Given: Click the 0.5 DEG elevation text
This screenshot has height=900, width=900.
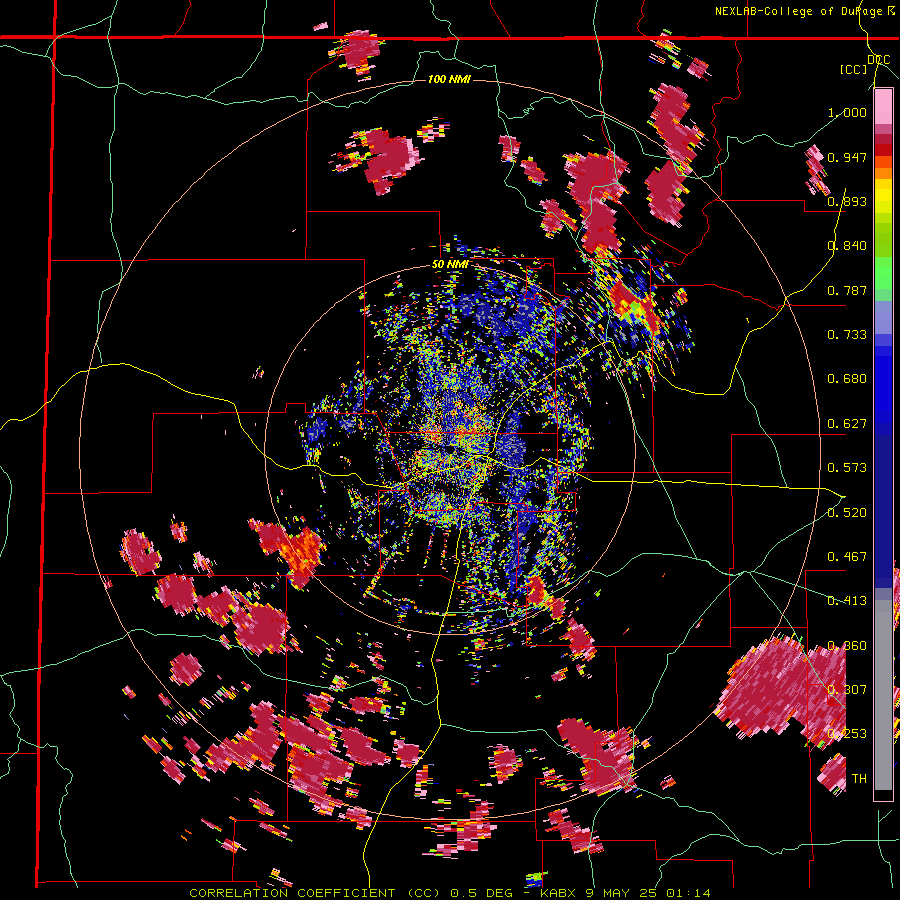Looking at the screenshot, I should [x=482, y=893].
